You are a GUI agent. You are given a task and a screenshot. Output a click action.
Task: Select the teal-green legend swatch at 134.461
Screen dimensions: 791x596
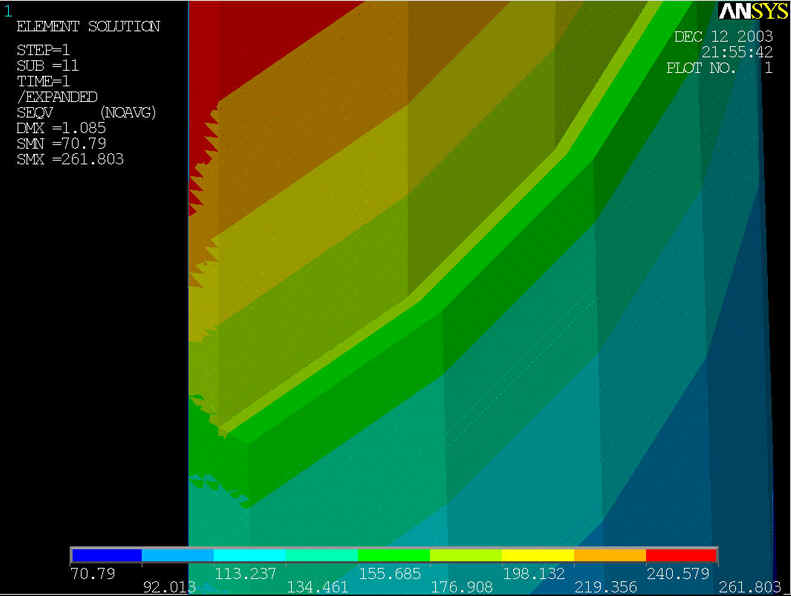[322, 555]
